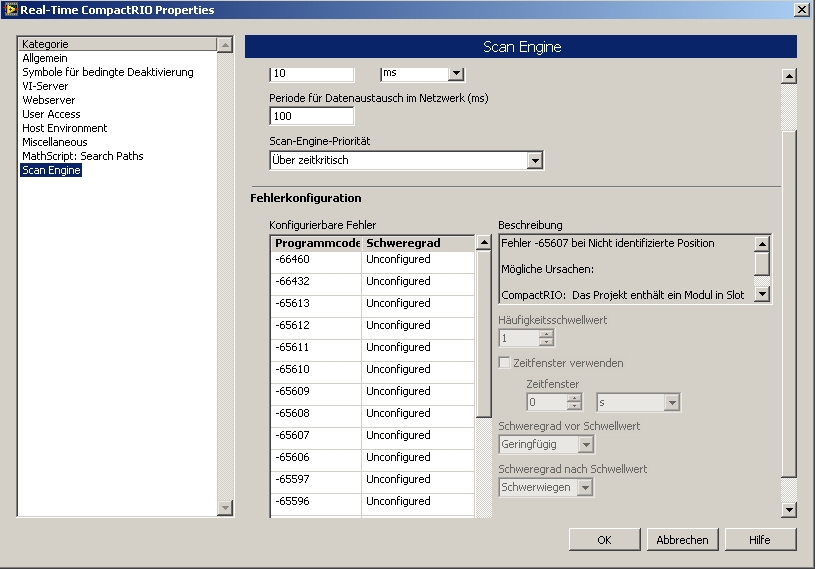Select the Allgemein category
The width and height of the screenshot is (817, 569).
tap(45, 58)
